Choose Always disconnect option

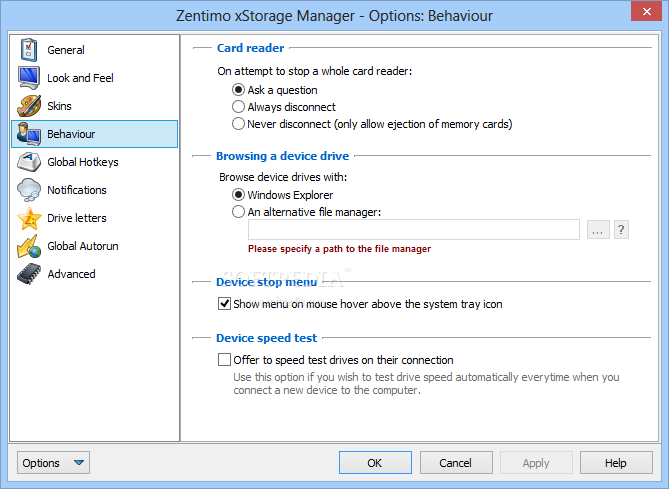coord(238,107)
